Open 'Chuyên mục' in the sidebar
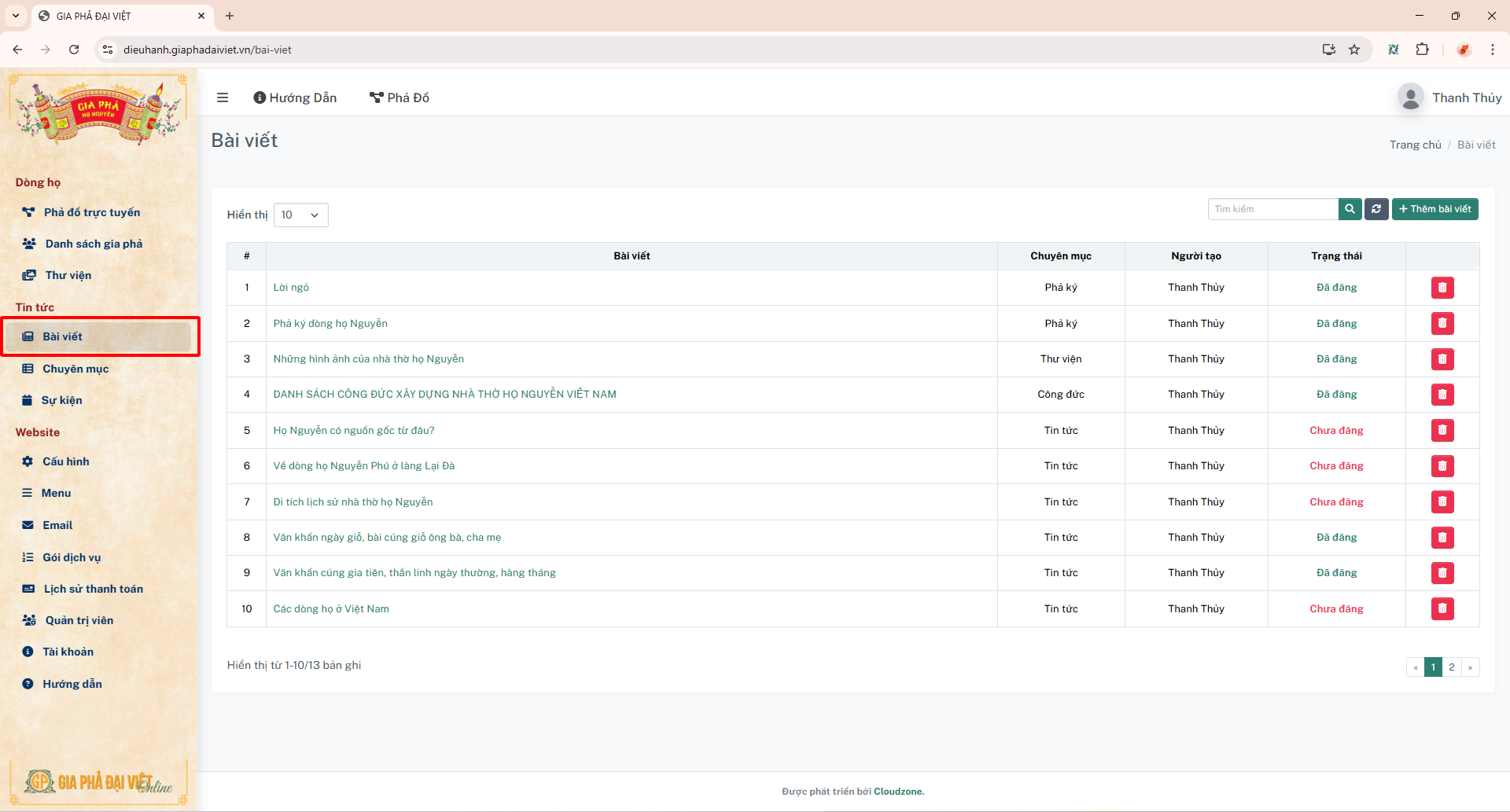Screen dimensions: 1510x812 tap(75, 369)
